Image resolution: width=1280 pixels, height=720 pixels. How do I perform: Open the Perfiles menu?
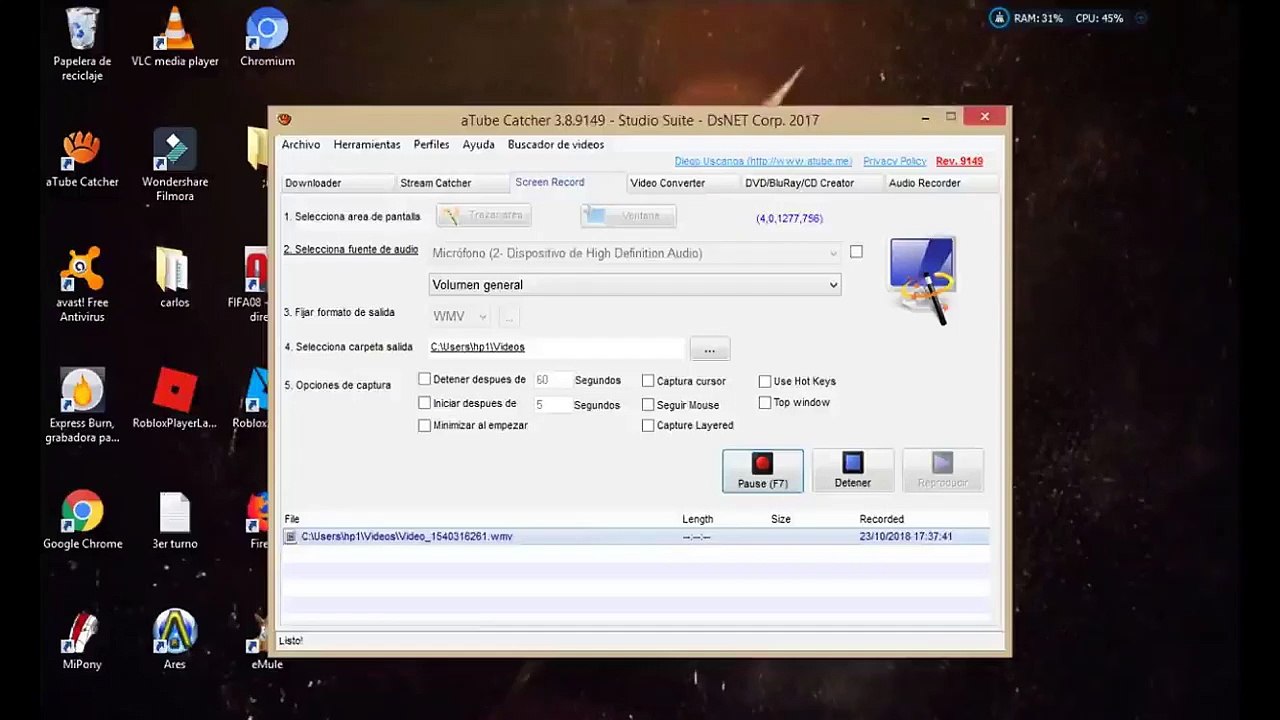tap(431, 144)
